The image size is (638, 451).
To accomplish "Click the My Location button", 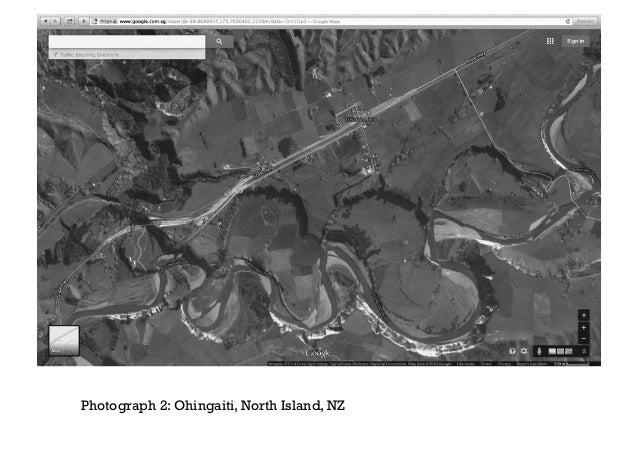I will pyautogui.click(x=584, y=315).
